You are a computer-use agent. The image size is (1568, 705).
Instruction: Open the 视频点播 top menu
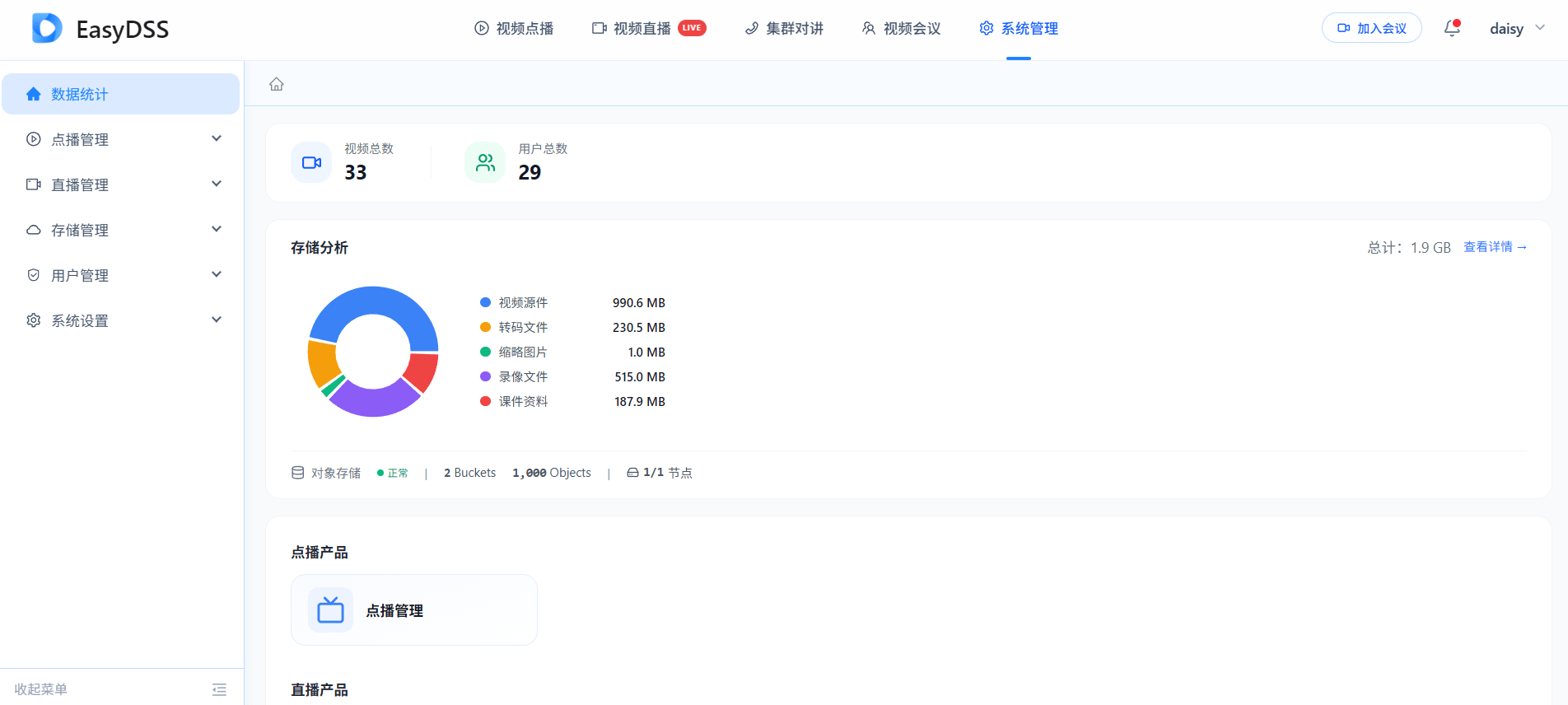coord(514,29)
